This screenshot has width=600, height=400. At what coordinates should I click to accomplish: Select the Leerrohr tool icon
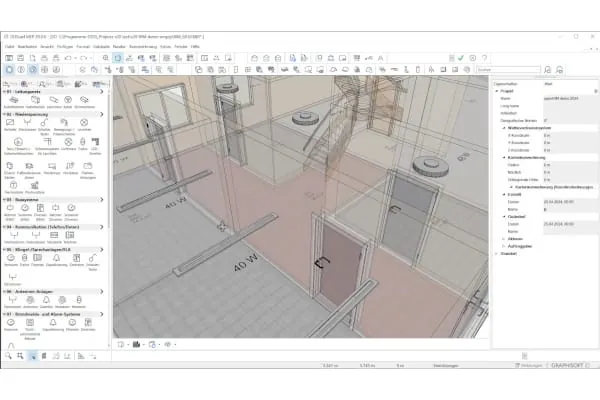tap(54, 100)
